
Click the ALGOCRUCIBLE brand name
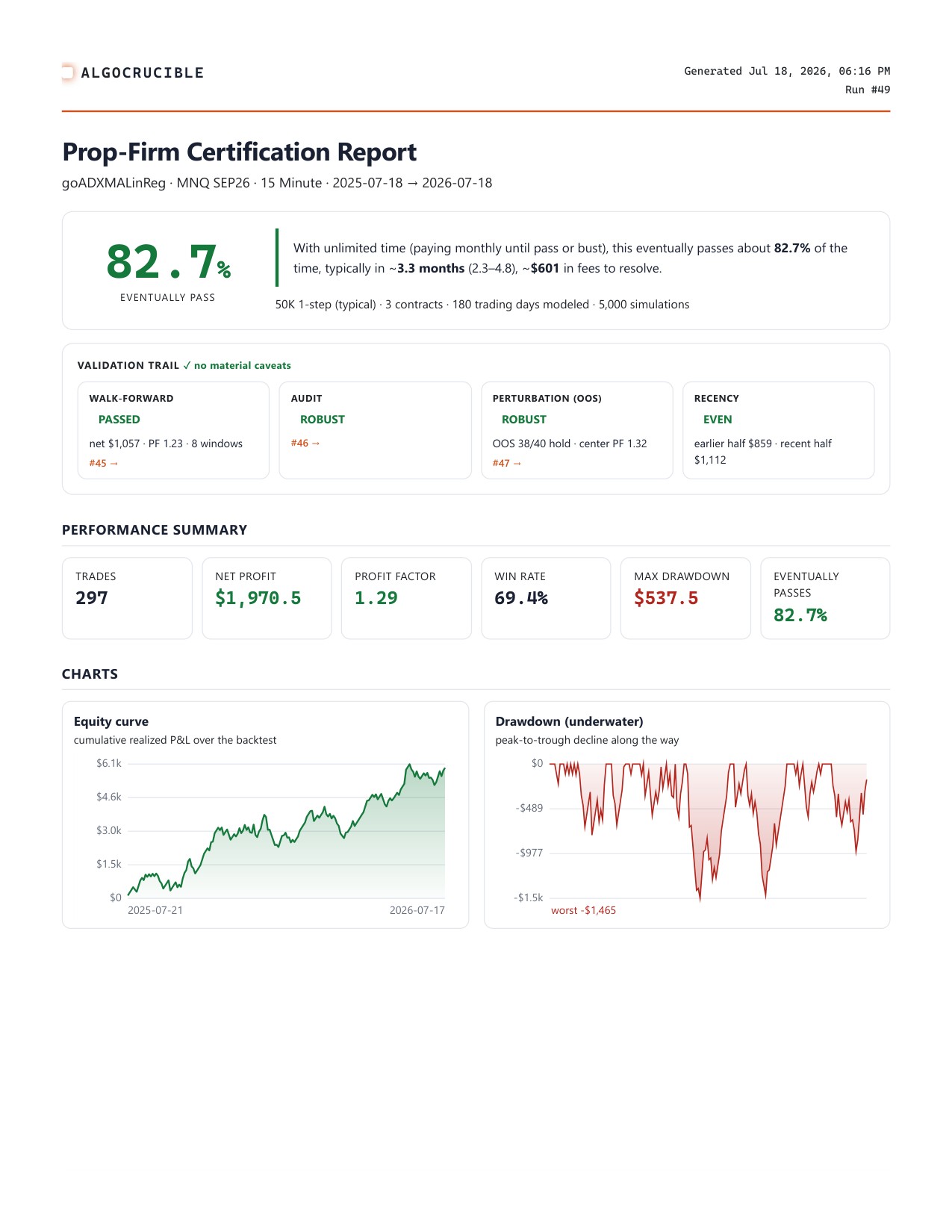point(143,72)
